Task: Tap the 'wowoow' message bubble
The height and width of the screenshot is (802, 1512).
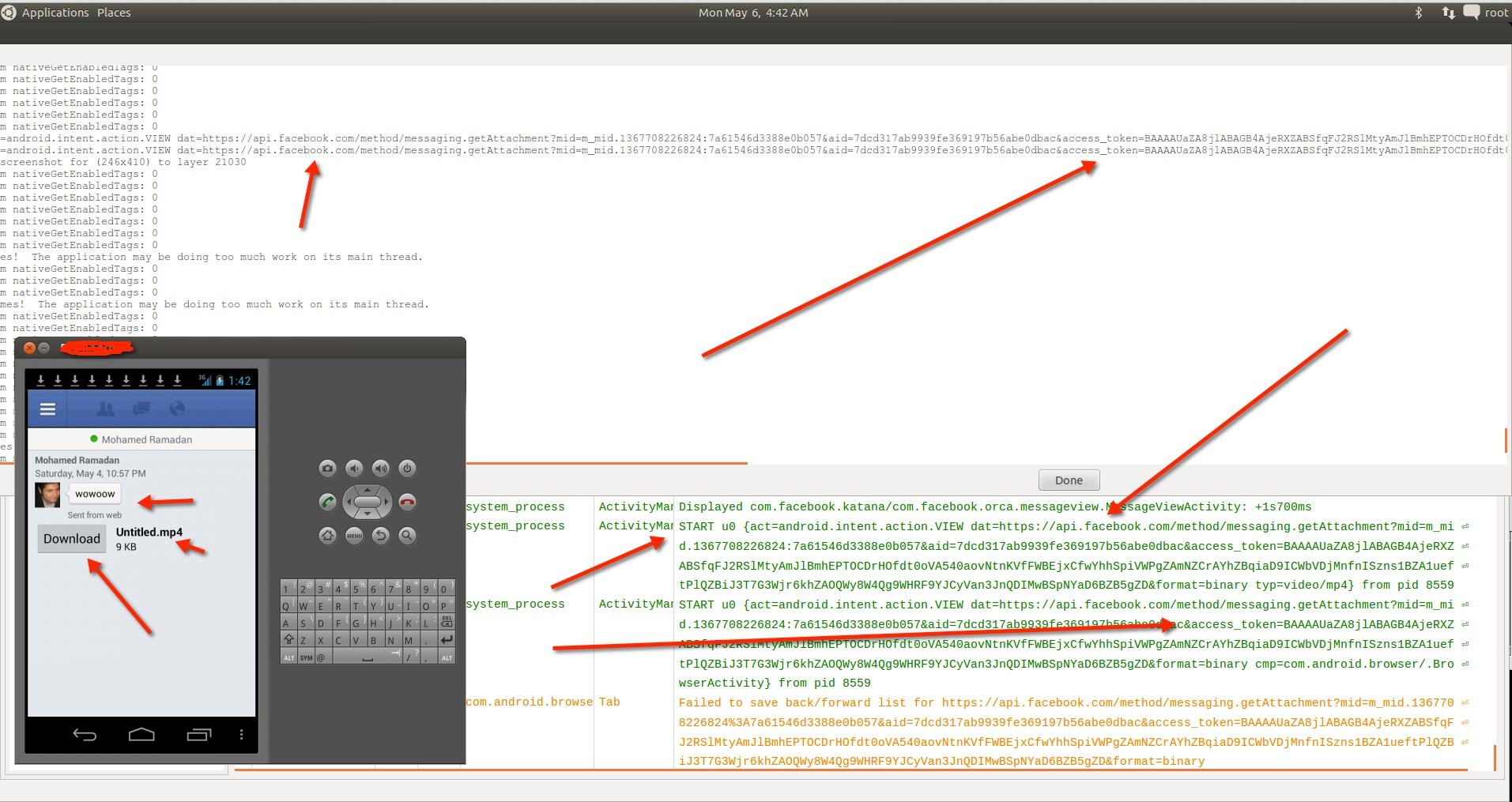Action: 95,494
